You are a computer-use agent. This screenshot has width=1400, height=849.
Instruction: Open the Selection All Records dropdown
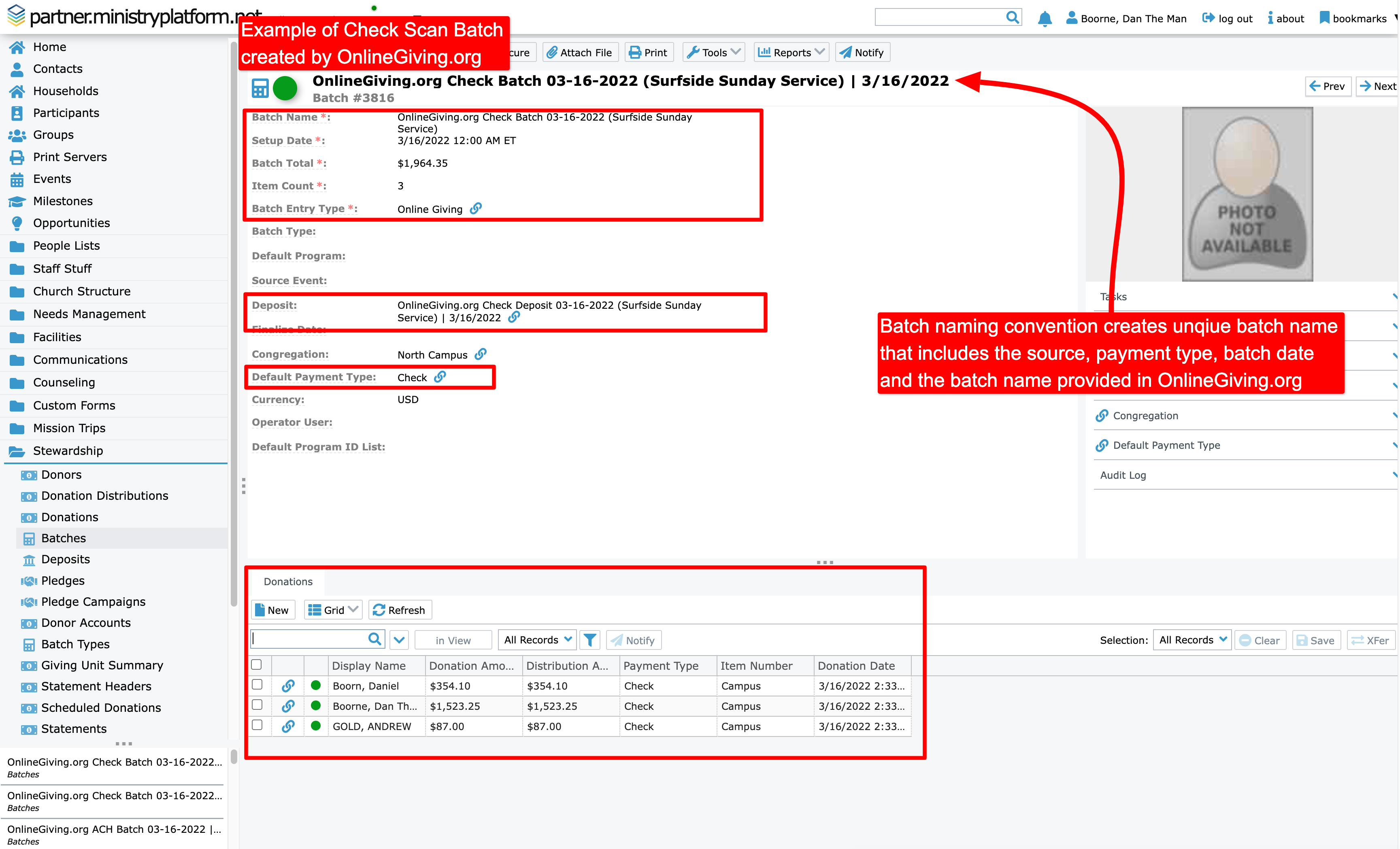[x=1191, y=640]
